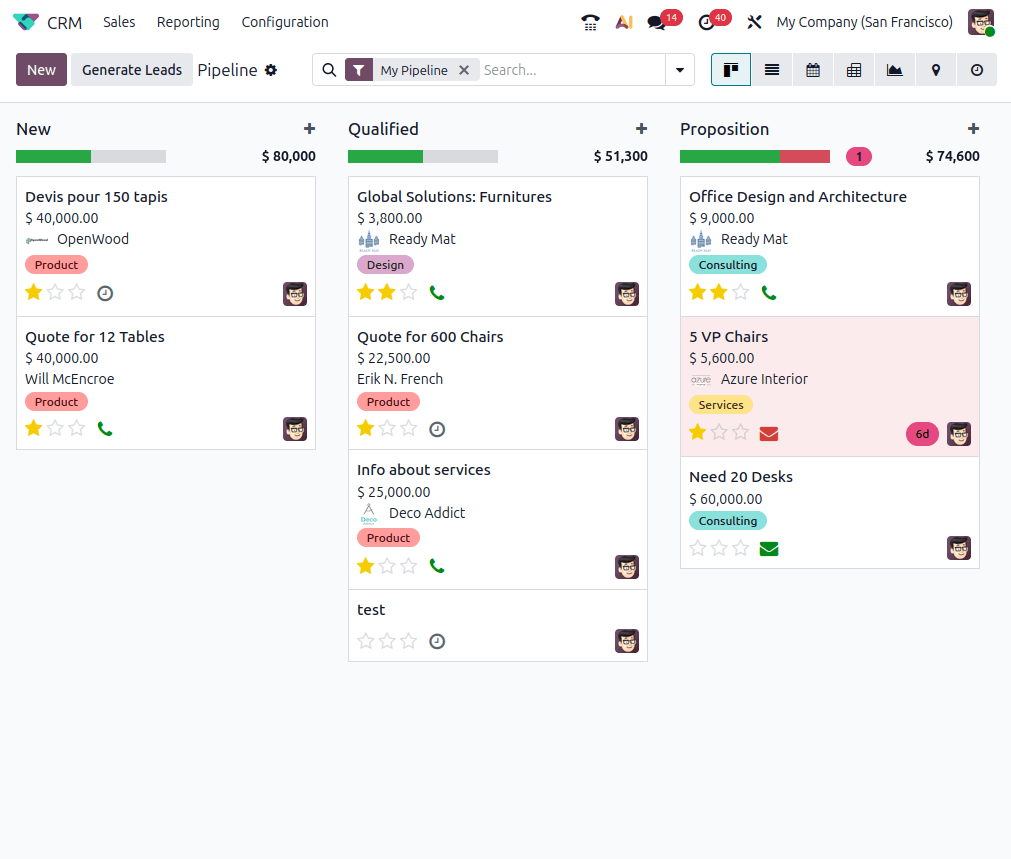Set first star priority on Need 20 Desks
1011x859 pixels.
click(x=698, y=548)
